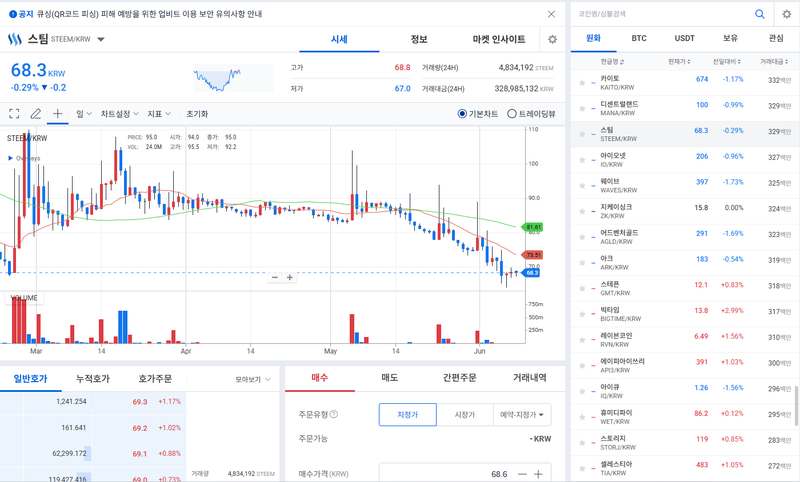Image resolution: width=800 pixels, height=482 pixels.
Task: Open the 거래내역 tab
Action: point(529,377)
